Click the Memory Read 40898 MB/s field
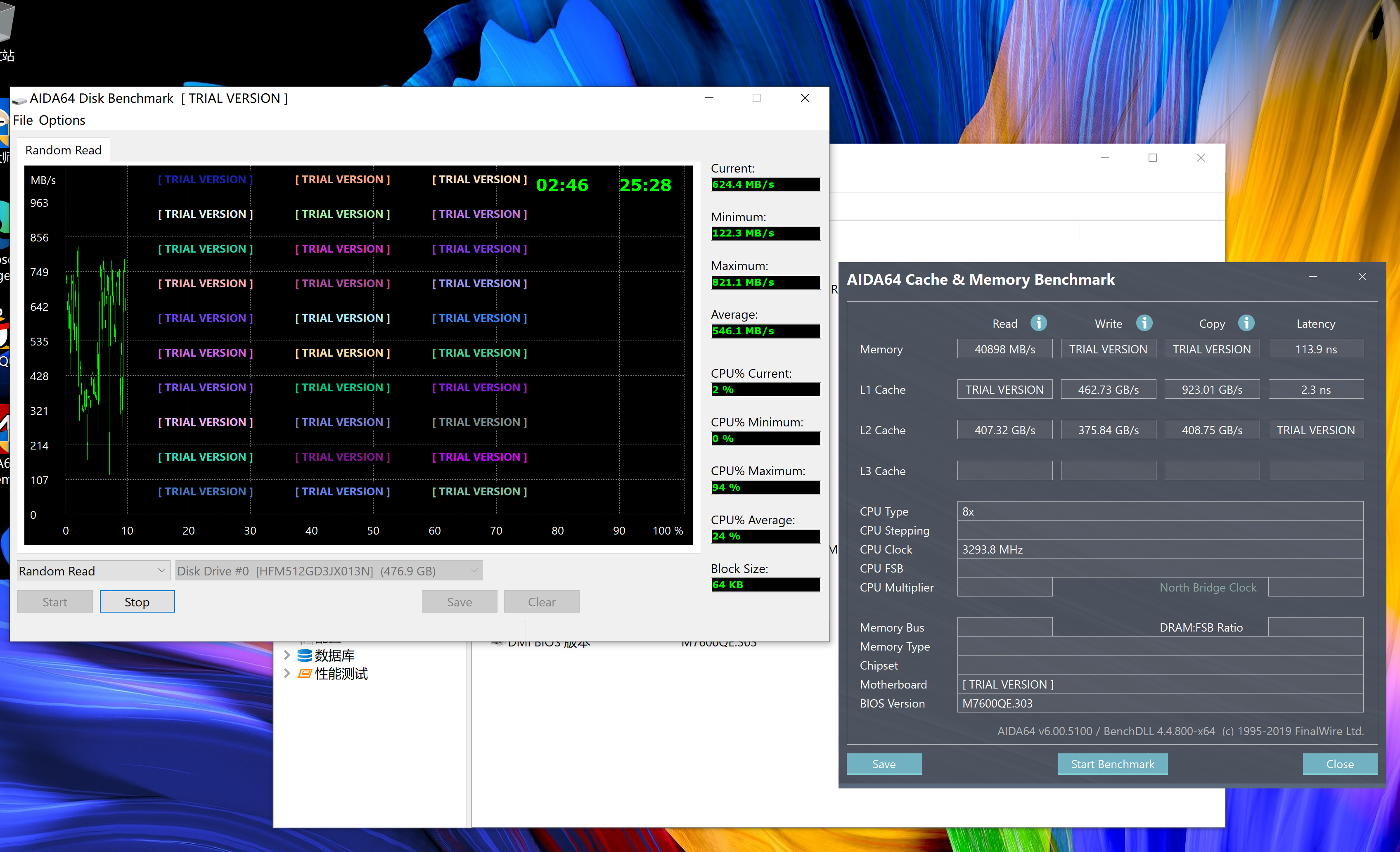This screenshot has width=1400, height=852. 1004,349
